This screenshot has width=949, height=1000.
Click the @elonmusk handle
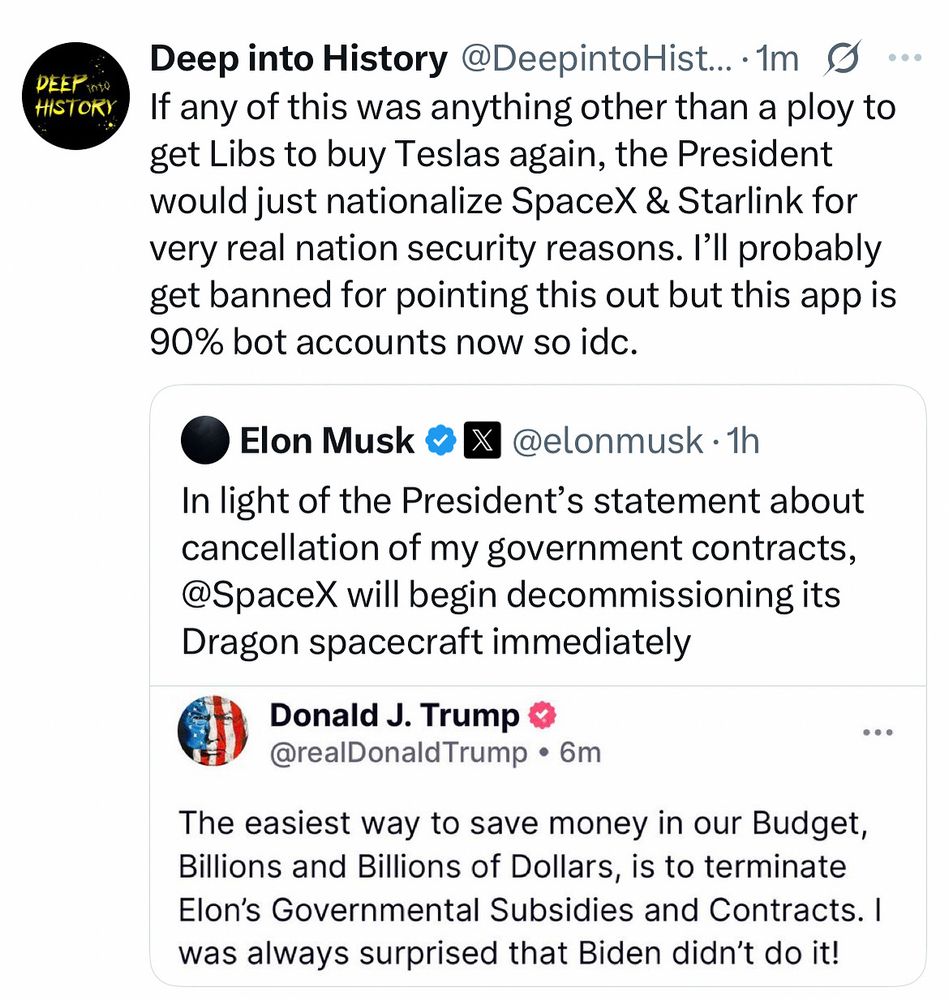click(x=607, y=440)
